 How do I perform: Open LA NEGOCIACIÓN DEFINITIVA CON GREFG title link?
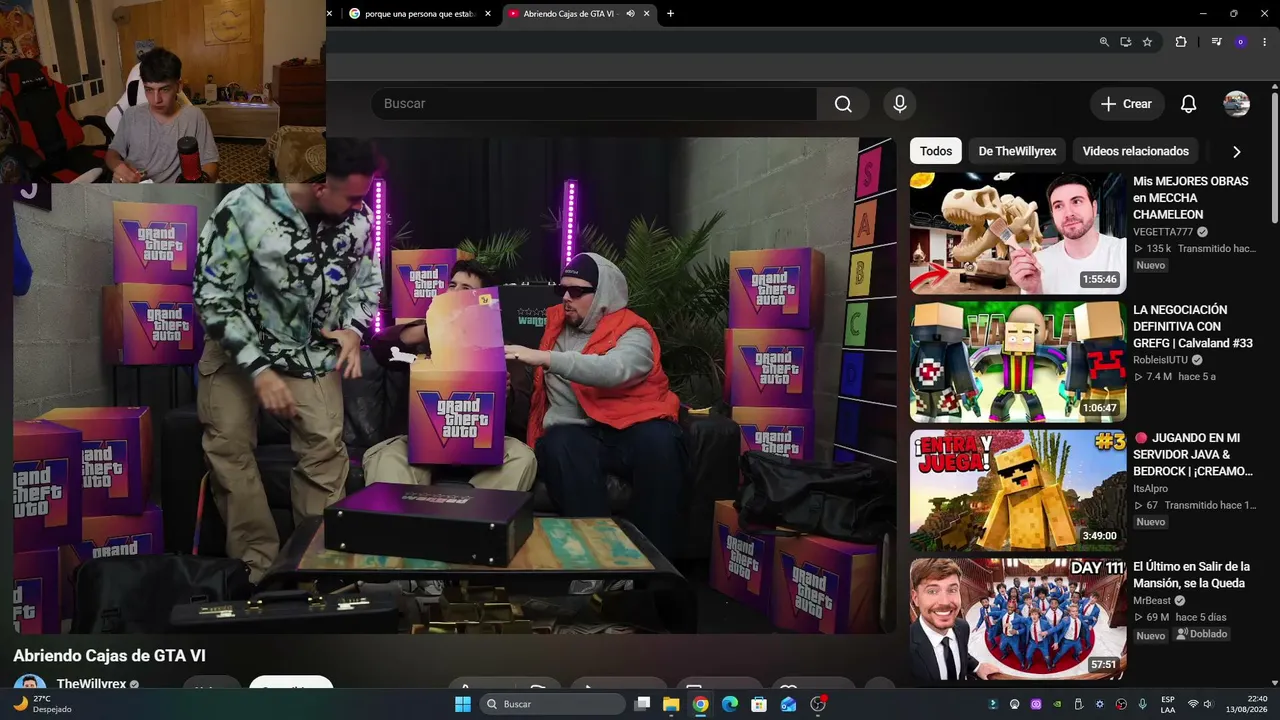point(1193,326)
